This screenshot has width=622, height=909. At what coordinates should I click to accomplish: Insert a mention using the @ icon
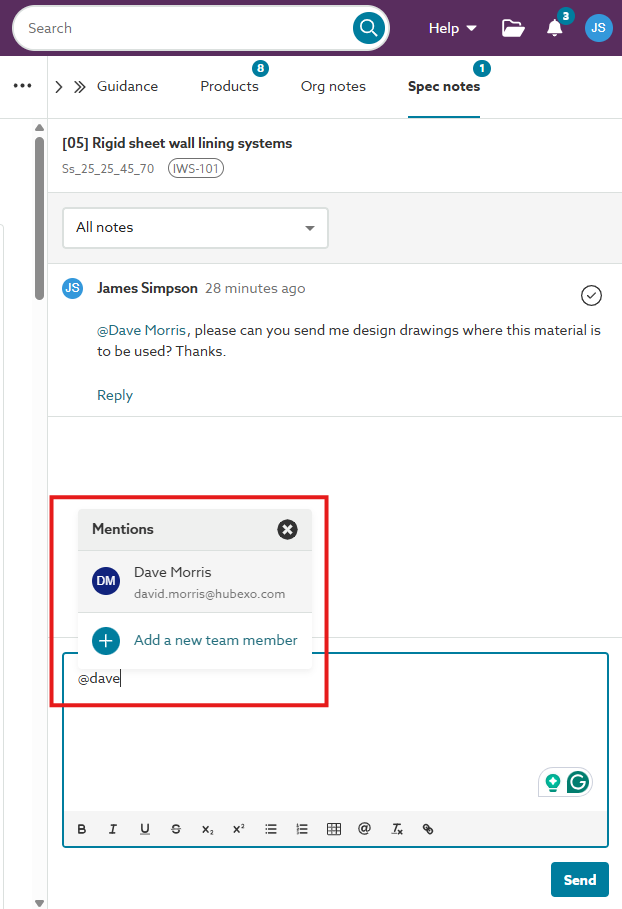[x=364, y=828]
